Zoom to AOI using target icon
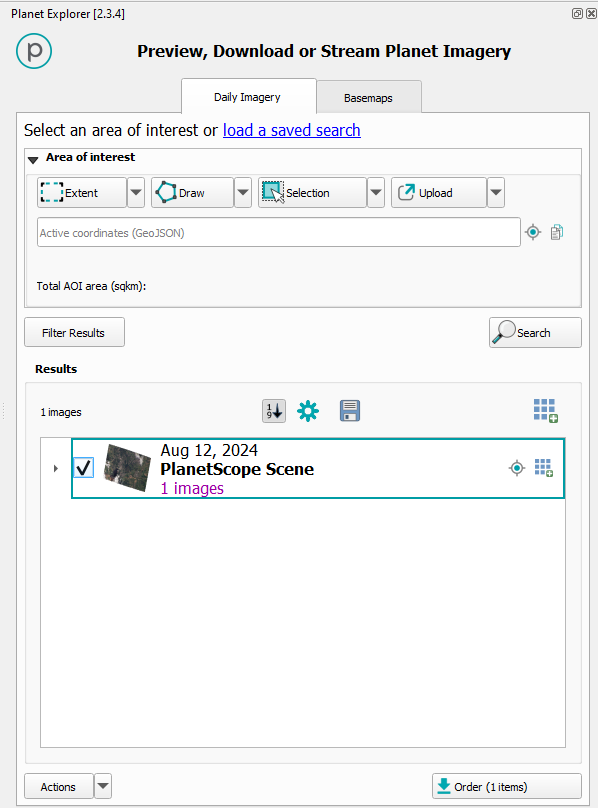This screenshot has height=808, width=598. tap(533, 232)
